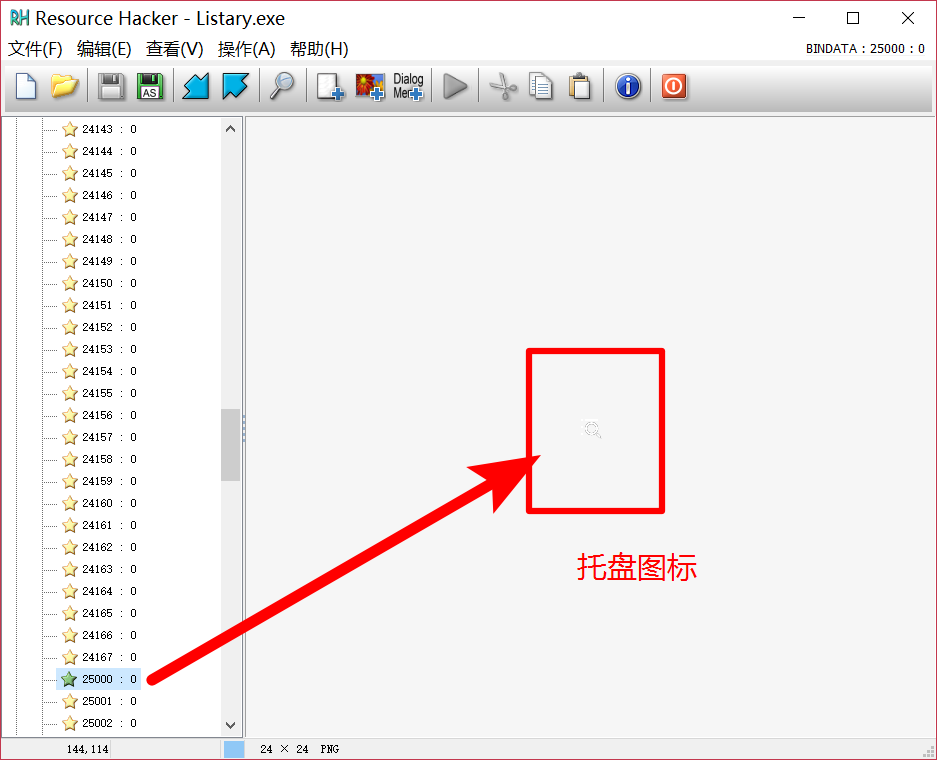The height and width of the screenshot is (760, 937).
Task: Click the Open folder toolbar icon
Action: [64, 87]
